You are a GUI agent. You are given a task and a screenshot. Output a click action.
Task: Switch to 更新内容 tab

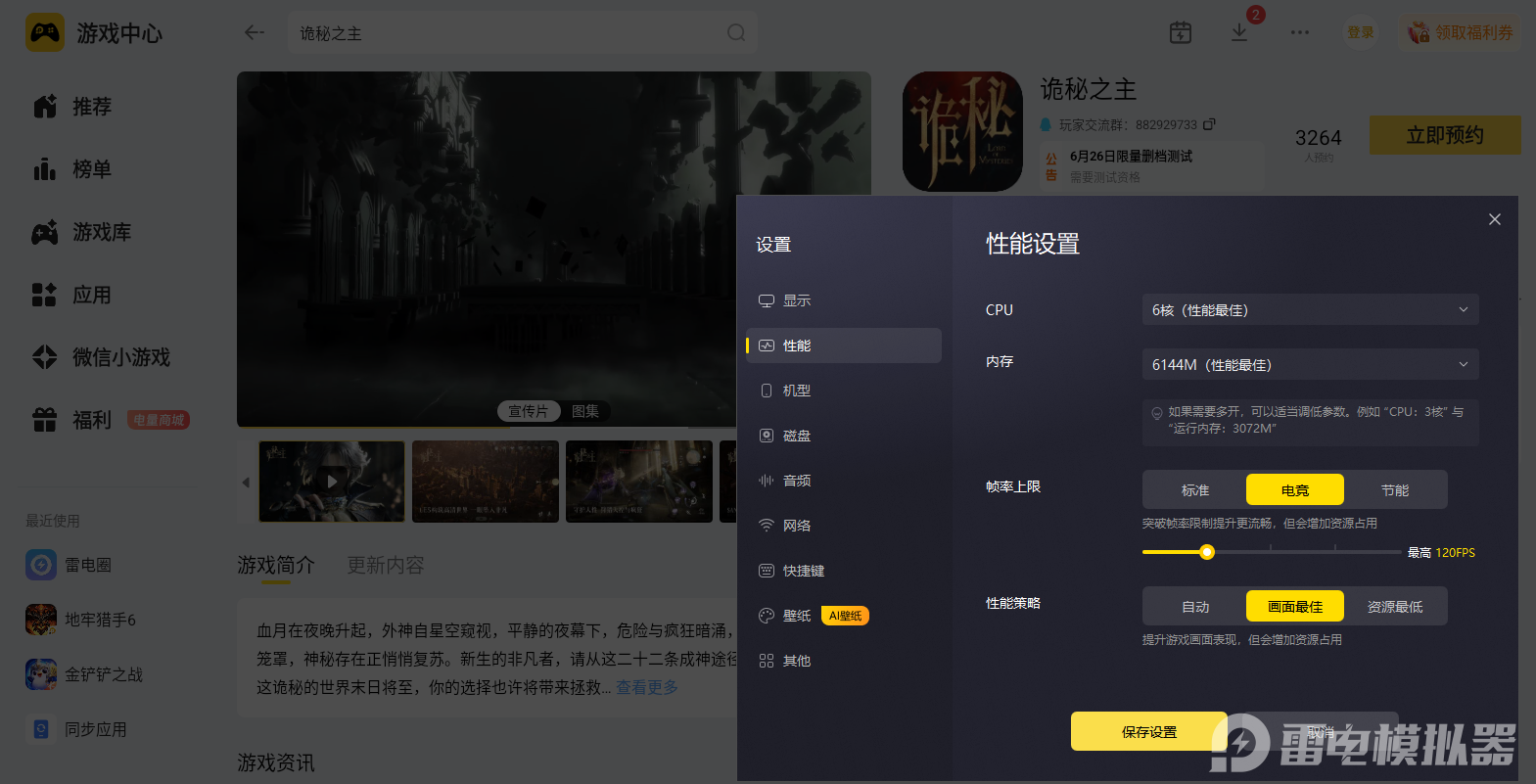[x=386, y=566]
